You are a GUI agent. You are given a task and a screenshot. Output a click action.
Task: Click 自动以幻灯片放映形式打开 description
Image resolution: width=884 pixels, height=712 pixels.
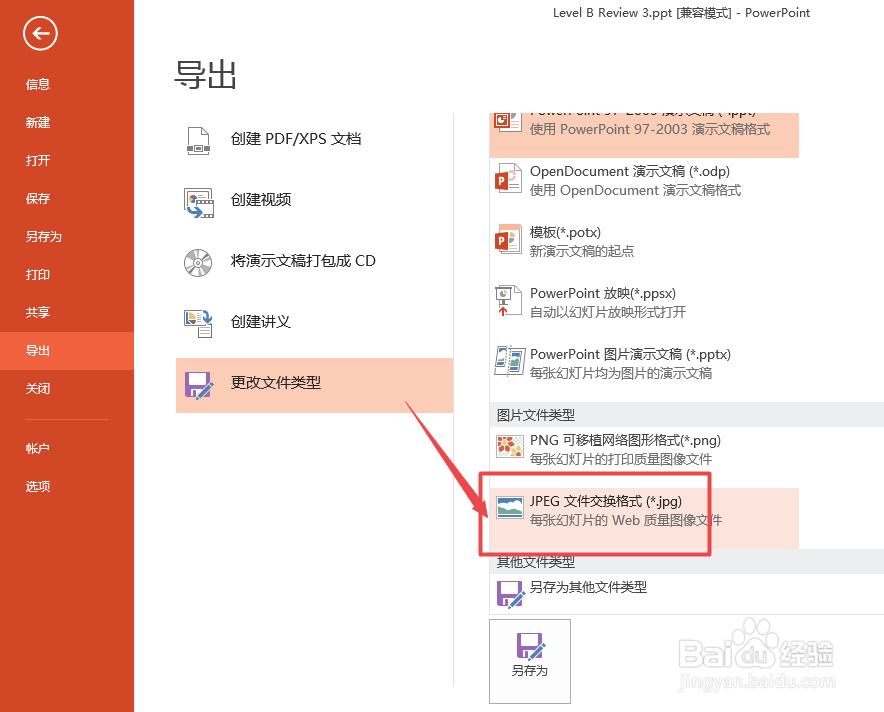click(608, 312)
